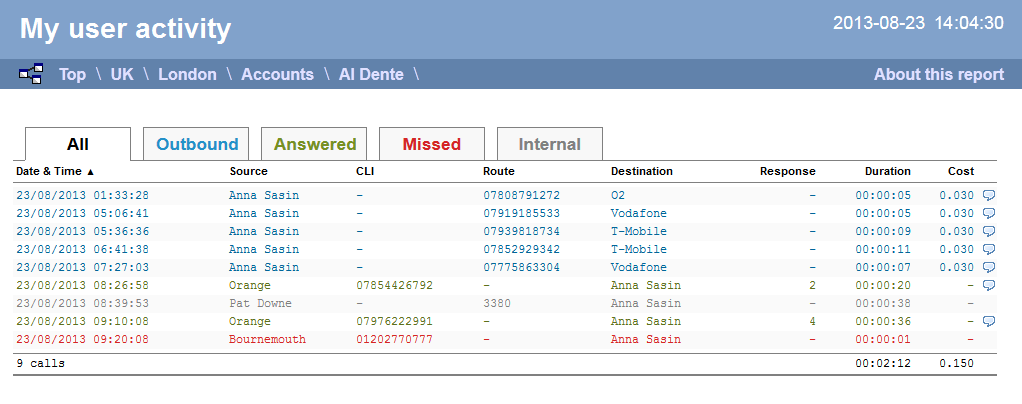Click the UK breadcrumb link

click(122, 74)
